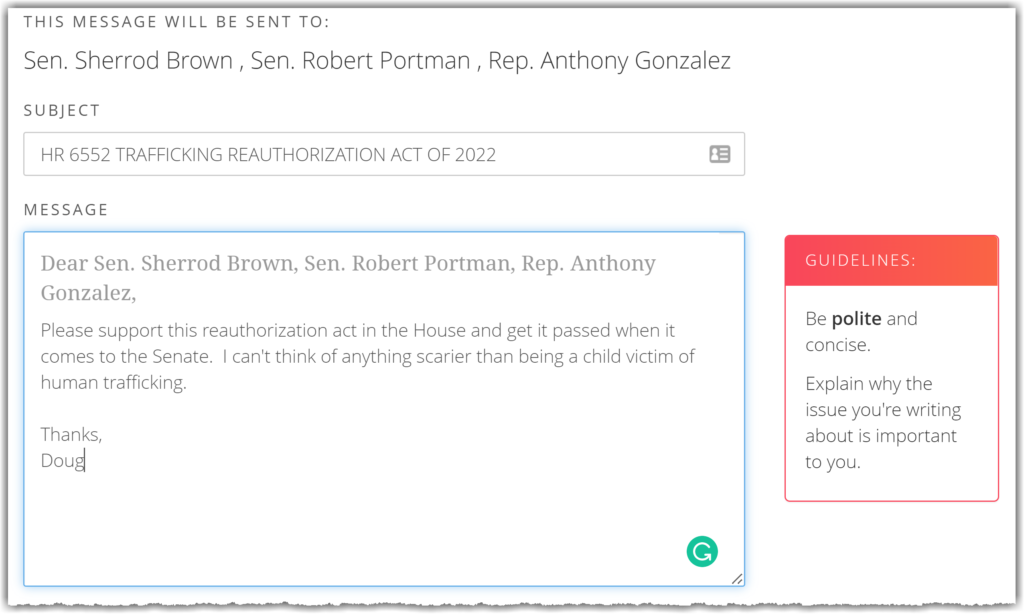Click the bold word polite in guidelines
The image size is (1024, 614).
pyautogui.click(x=856, y=319)
